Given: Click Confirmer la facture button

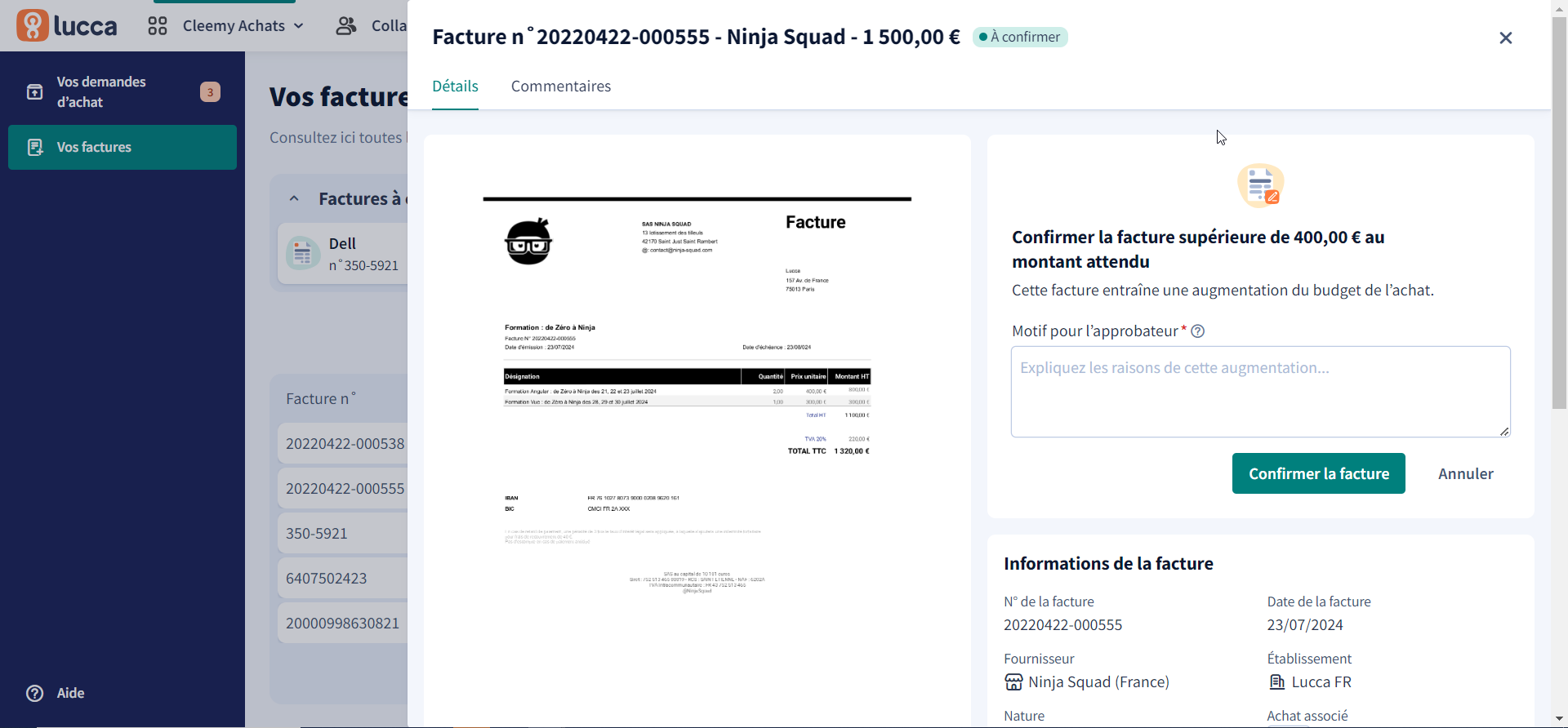Looking at the screenshot, I should tap(1319, 473).
